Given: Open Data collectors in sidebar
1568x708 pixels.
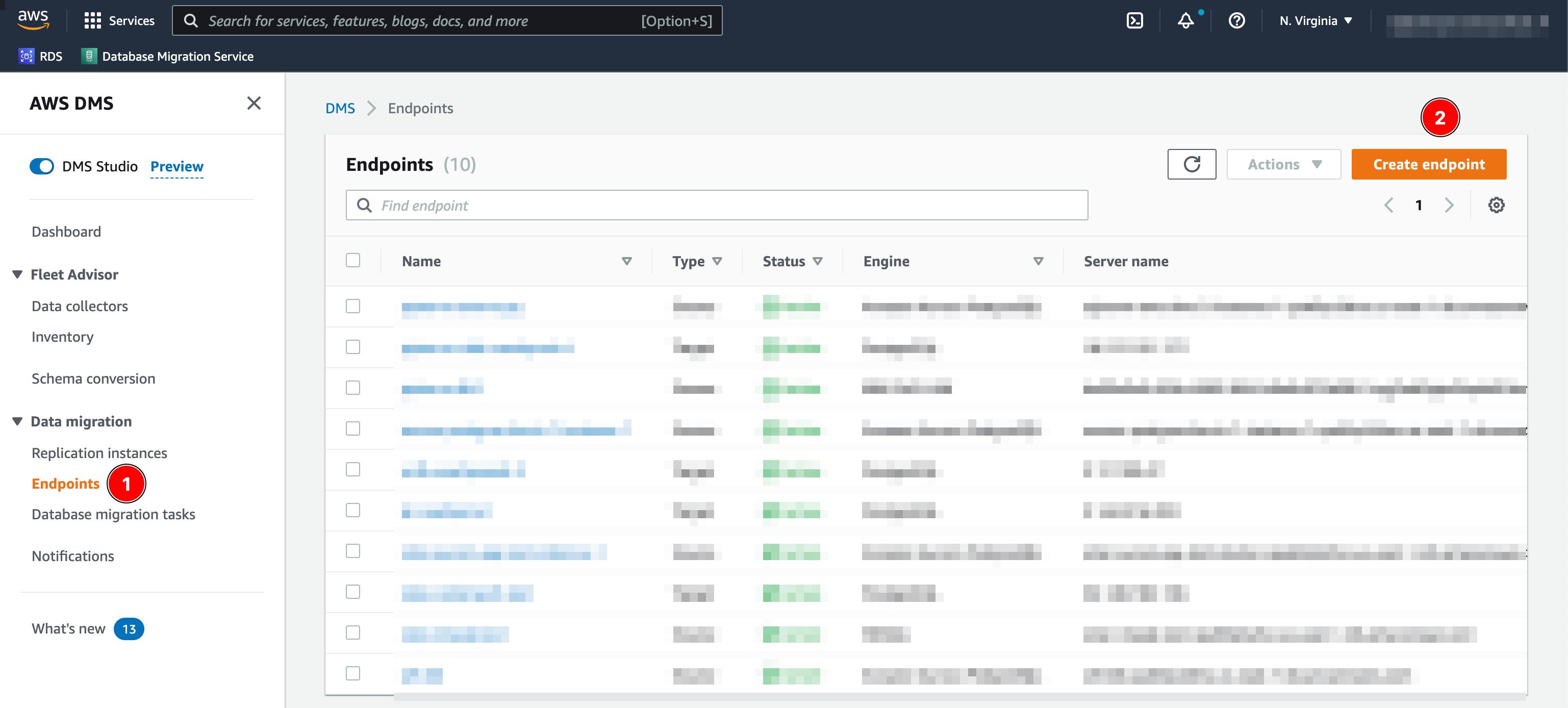Looking at the screenshot, I should [80, 306].
